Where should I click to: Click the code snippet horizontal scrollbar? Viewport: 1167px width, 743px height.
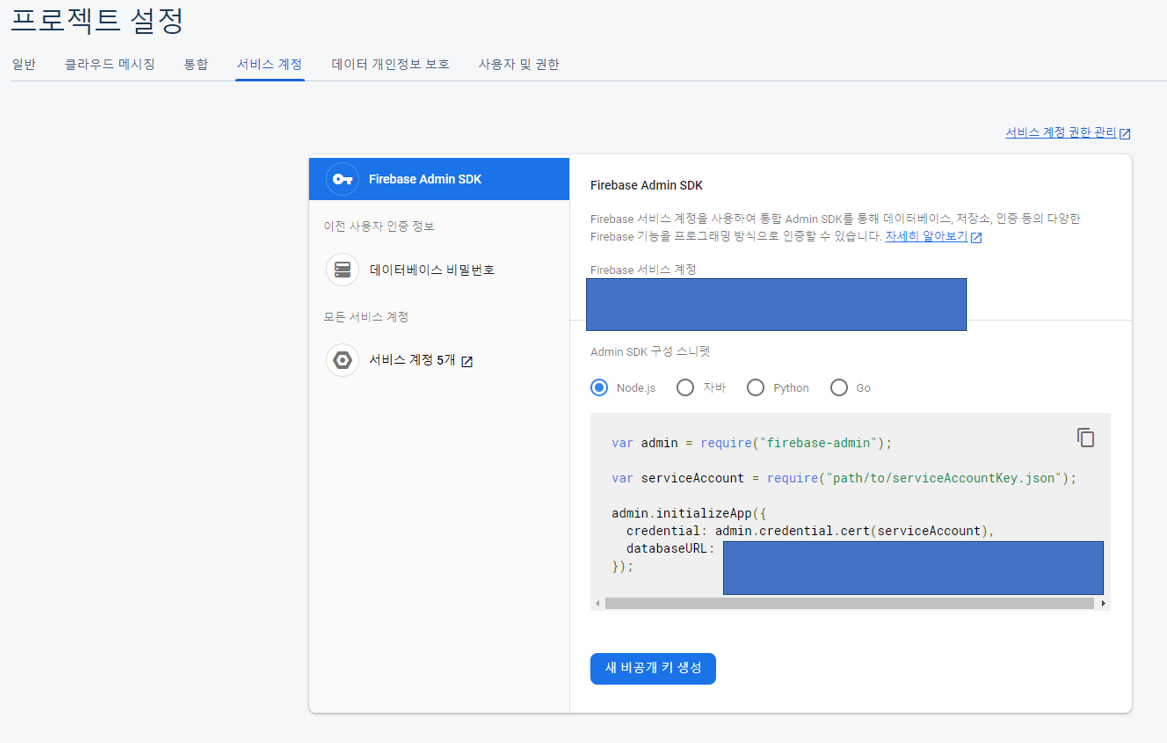tap(849, 603)
